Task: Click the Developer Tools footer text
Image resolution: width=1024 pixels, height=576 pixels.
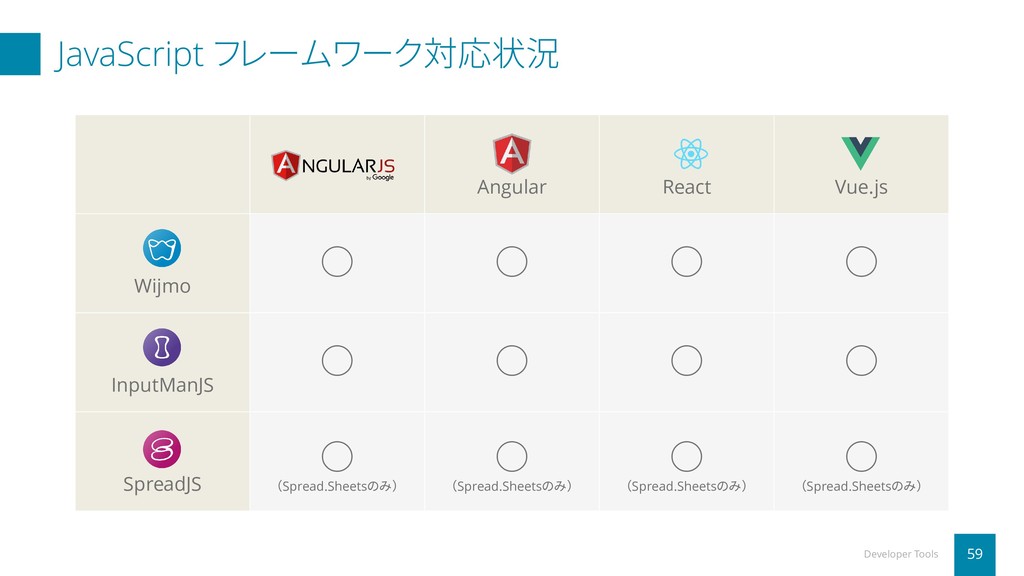Action: [x=901, y=554]
